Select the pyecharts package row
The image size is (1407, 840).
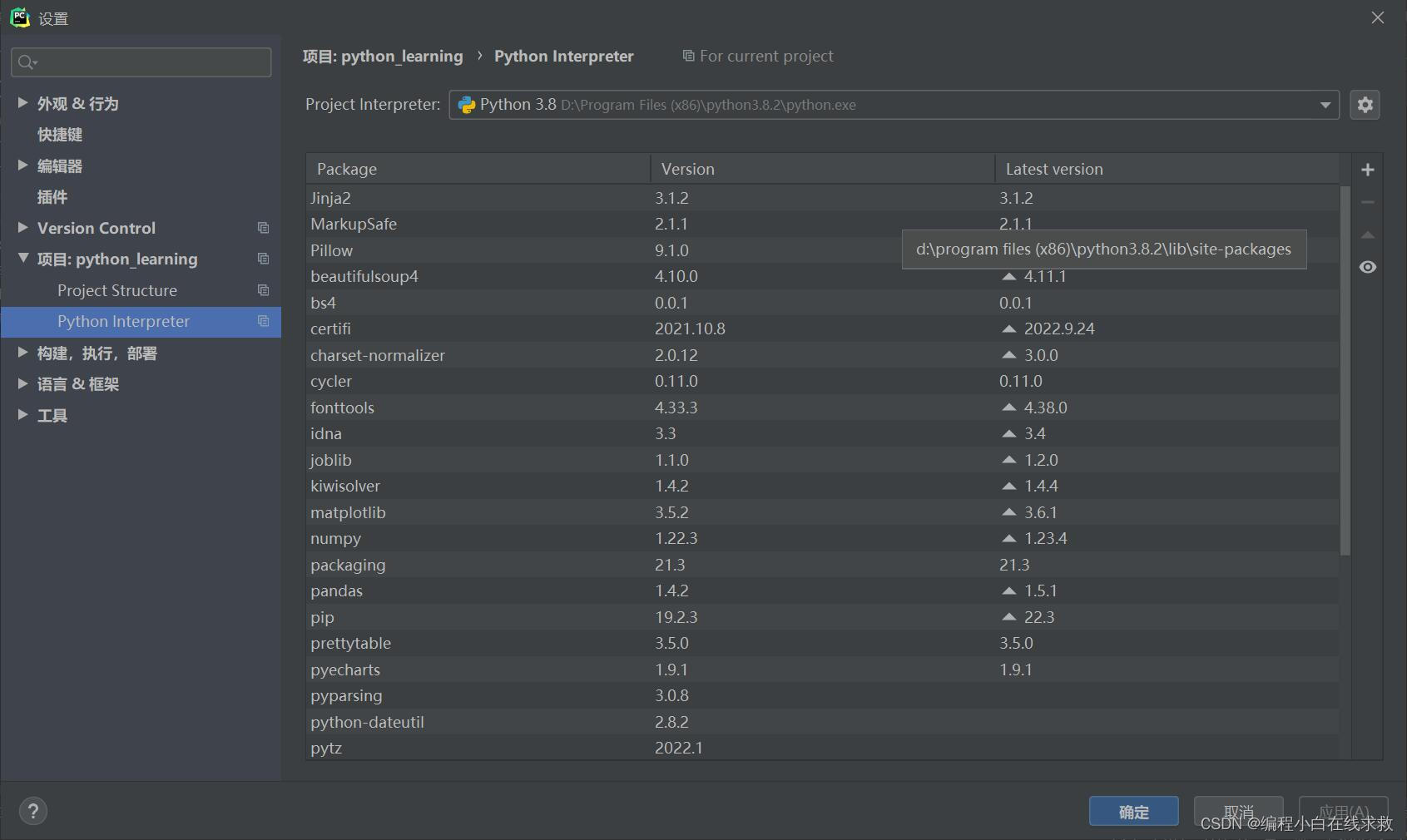[822, 670]
